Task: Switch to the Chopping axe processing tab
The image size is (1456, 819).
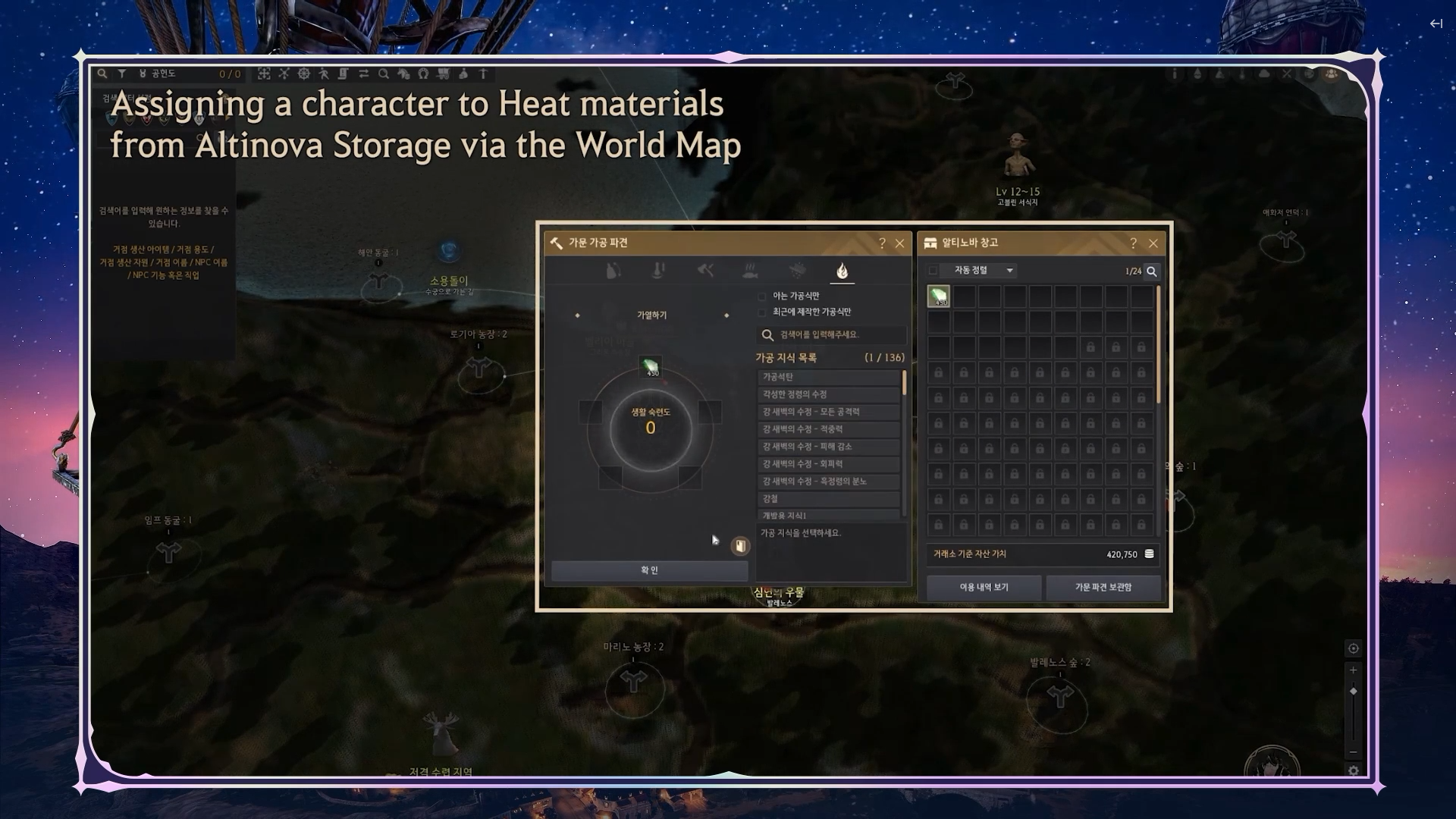Action: tap(705, 270)
